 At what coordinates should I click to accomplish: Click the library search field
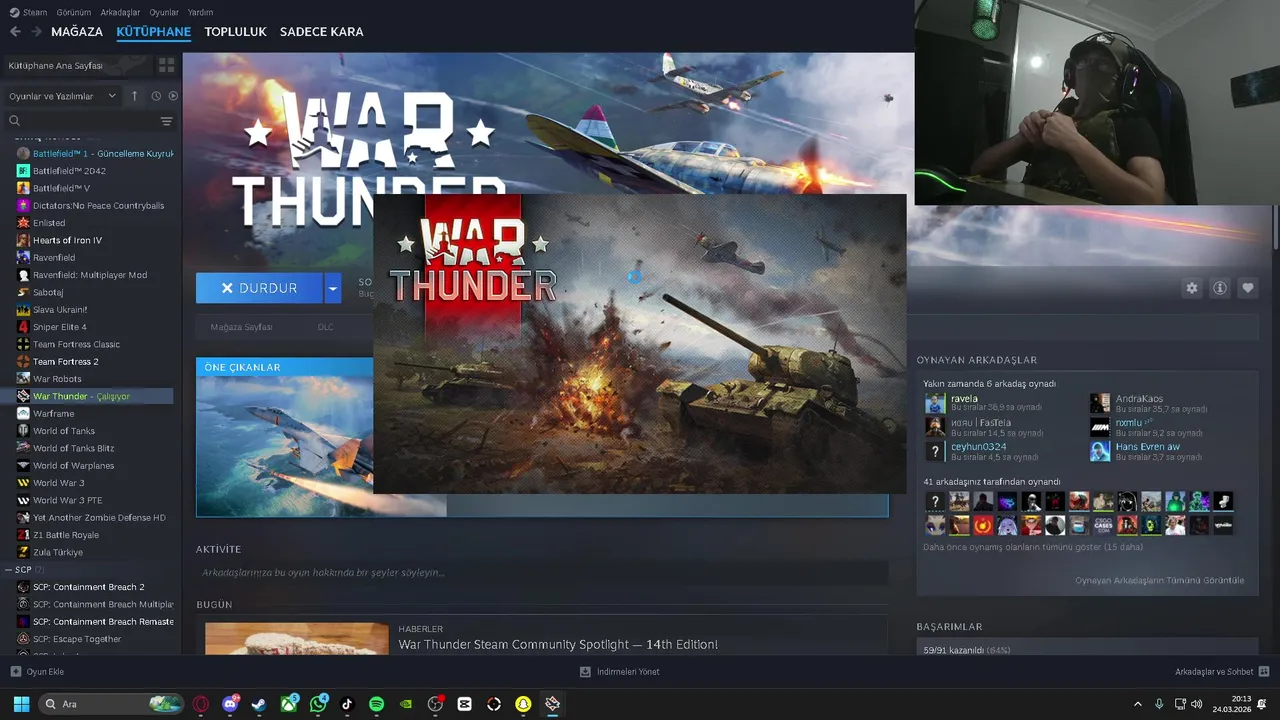click(82, 121)
